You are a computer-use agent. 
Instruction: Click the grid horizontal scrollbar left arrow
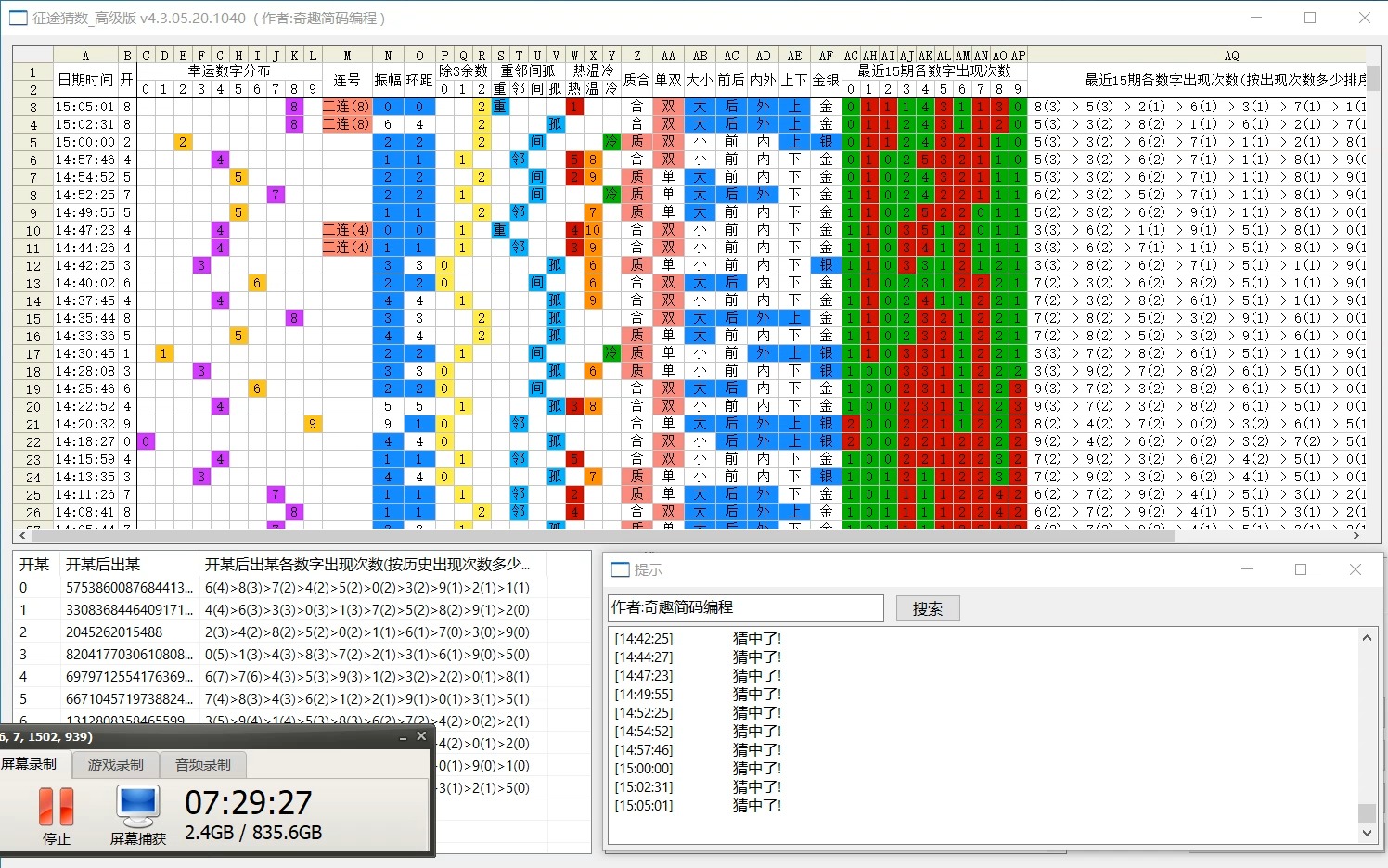click(x=22, y=535)
